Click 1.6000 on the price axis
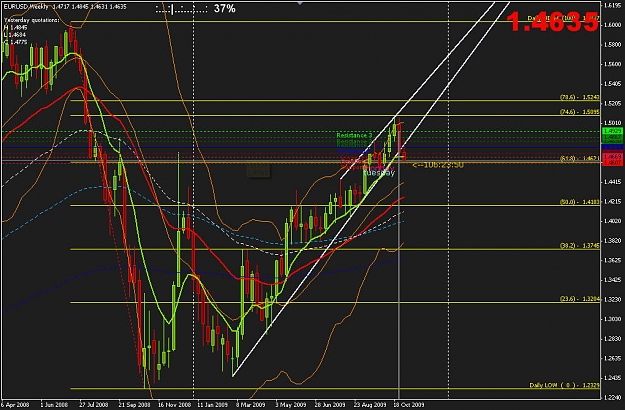 pos(614,25)
